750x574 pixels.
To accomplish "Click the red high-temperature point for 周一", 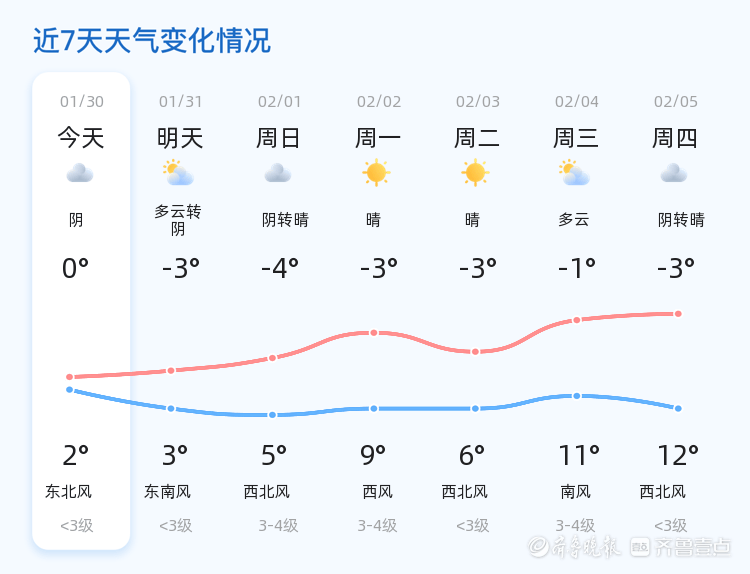I will point(374,332).
